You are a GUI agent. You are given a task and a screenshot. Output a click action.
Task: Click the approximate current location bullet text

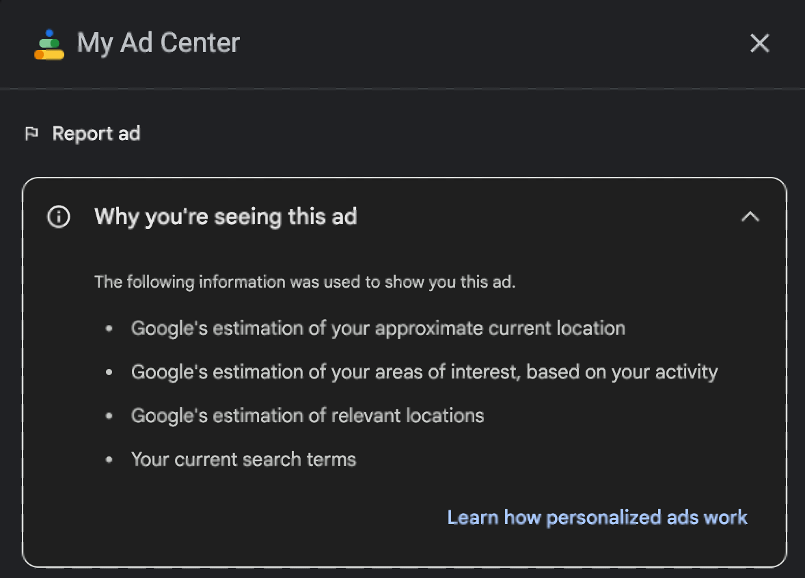coord(378,328)
